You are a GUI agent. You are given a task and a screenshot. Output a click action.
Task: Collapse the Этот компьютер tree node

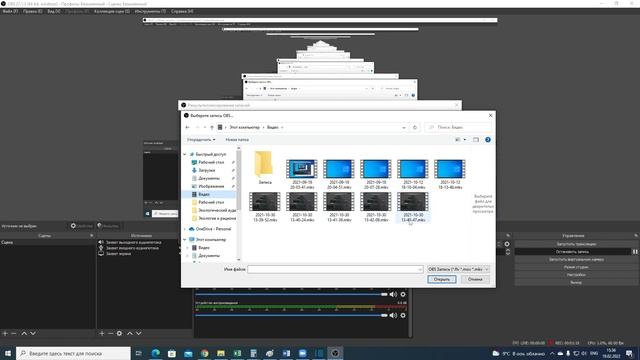(185, 240)
